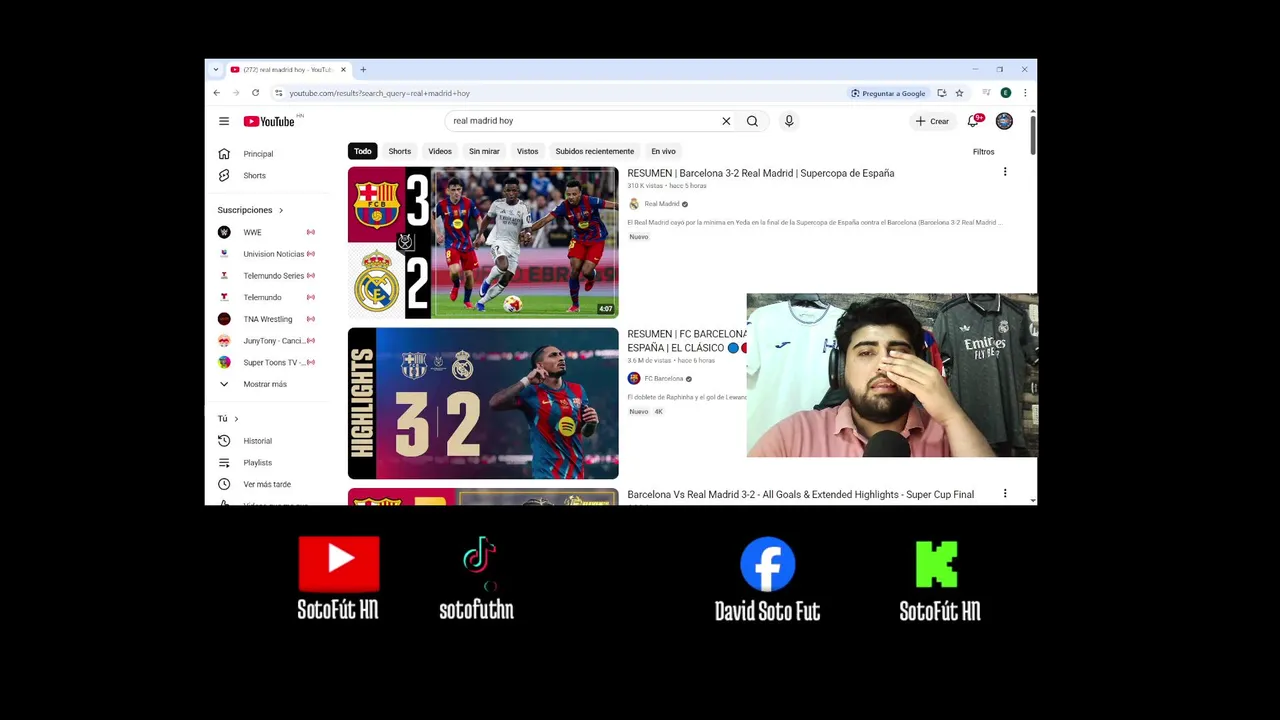Click Preguntar a Google in the address bar
This screenshot has width=1280, height=720.
(x=888, y=93)
